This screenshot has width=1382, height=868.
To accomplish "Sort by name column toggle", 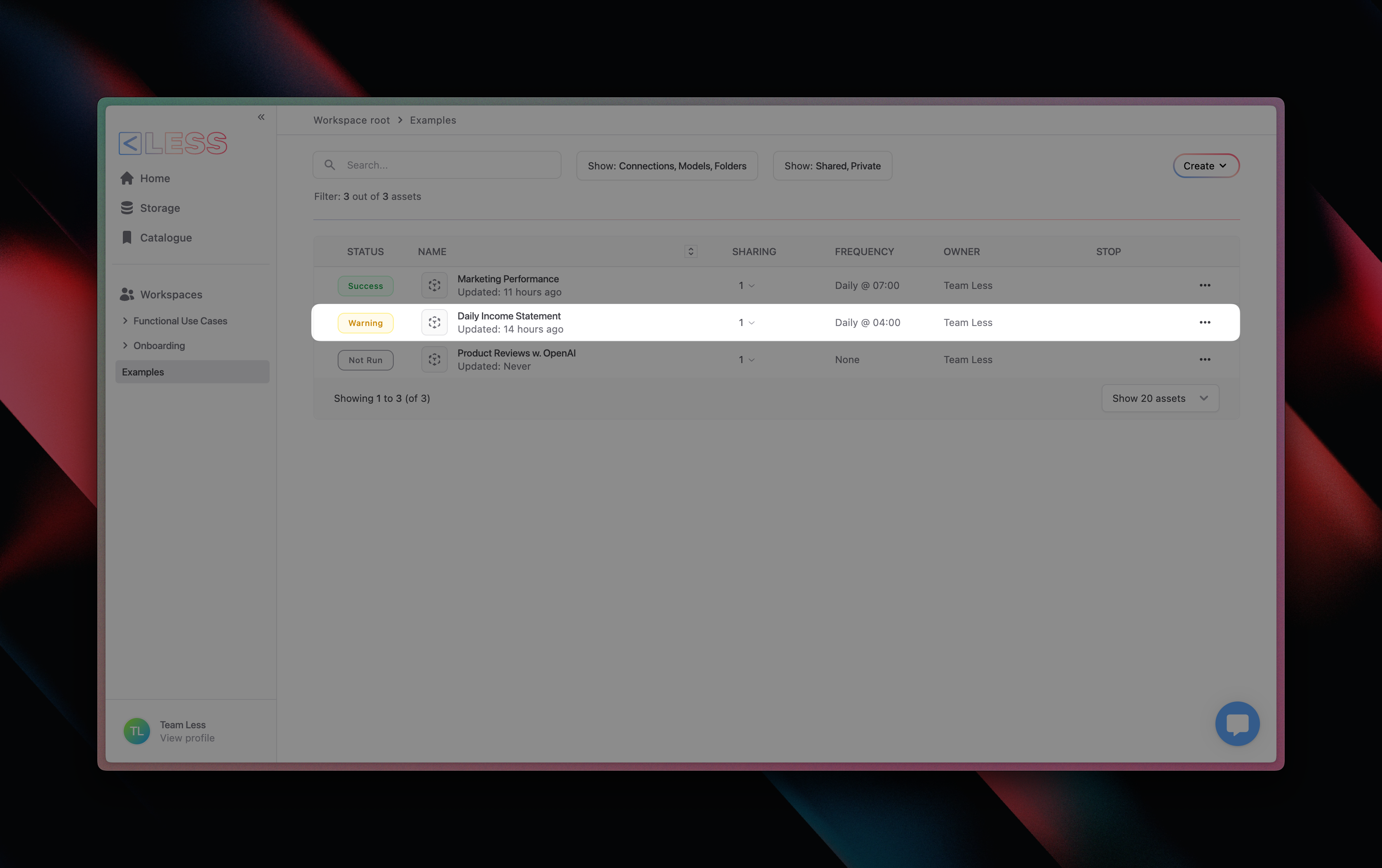I will pos(691,251).
